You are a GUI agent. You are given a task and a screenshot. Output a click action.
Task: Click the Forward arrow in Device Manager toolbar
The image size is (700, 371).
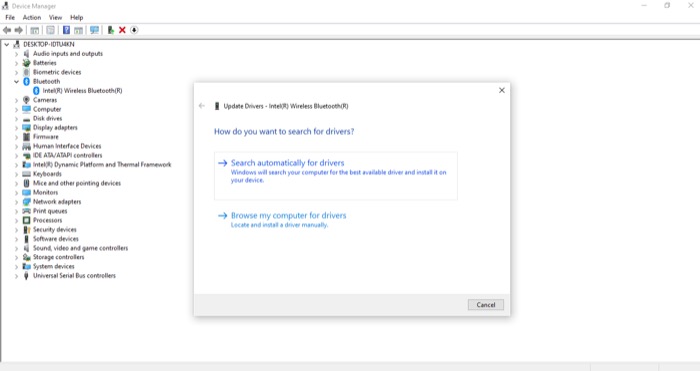[x=18, y=30]
